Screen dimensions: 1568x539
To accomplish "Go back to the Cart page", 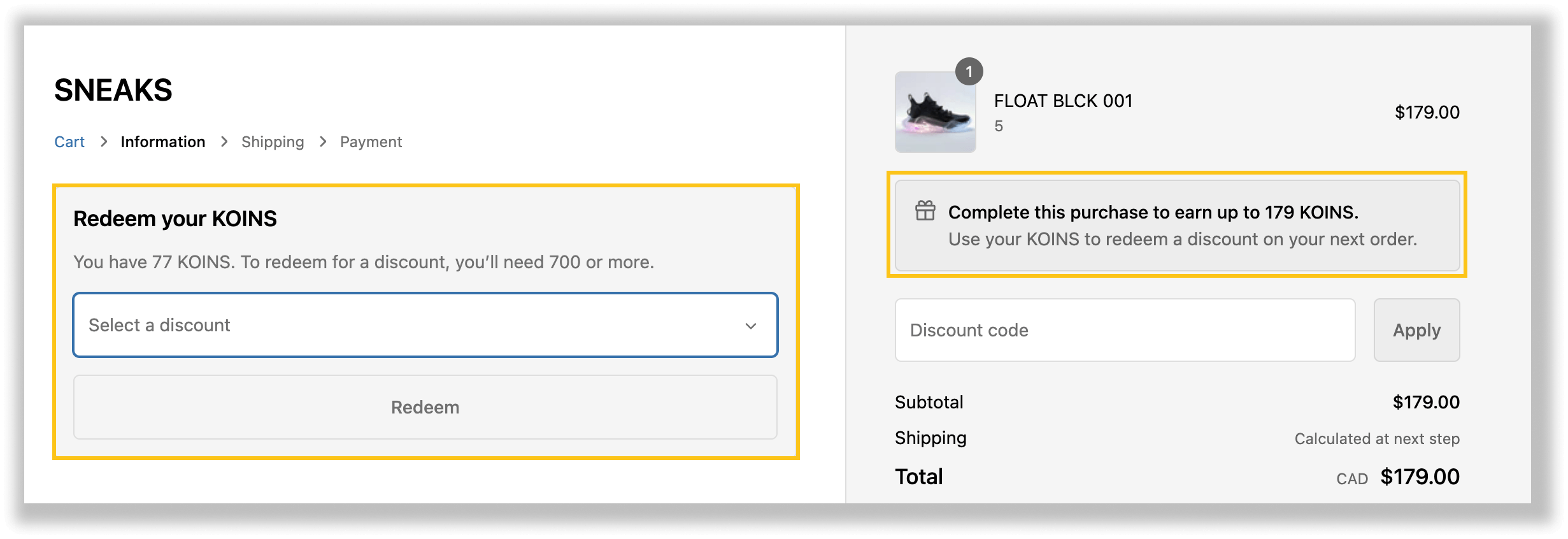I will pos(69,141).
